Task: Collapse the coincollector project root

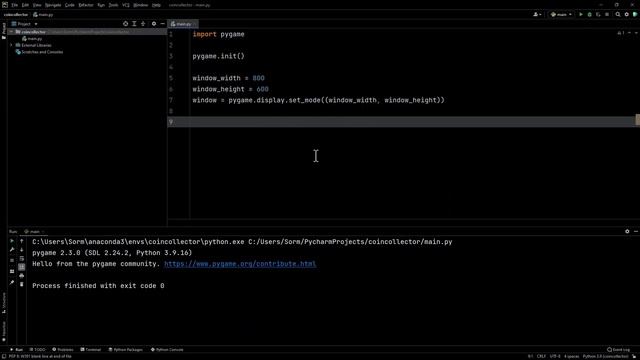Action: click(11, 32)
